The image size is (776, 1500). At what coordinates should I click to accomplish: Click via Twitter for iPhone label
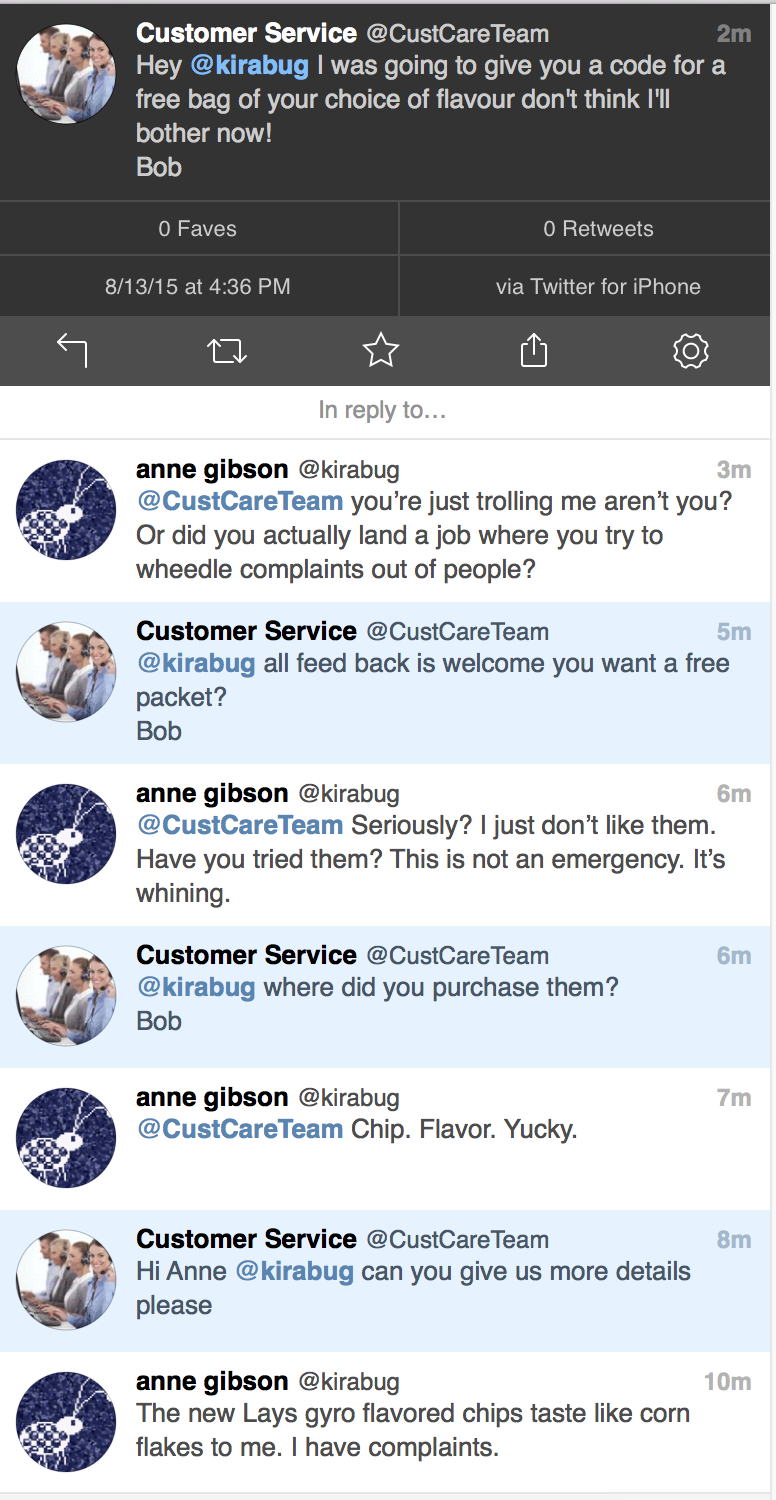(598, 287)
